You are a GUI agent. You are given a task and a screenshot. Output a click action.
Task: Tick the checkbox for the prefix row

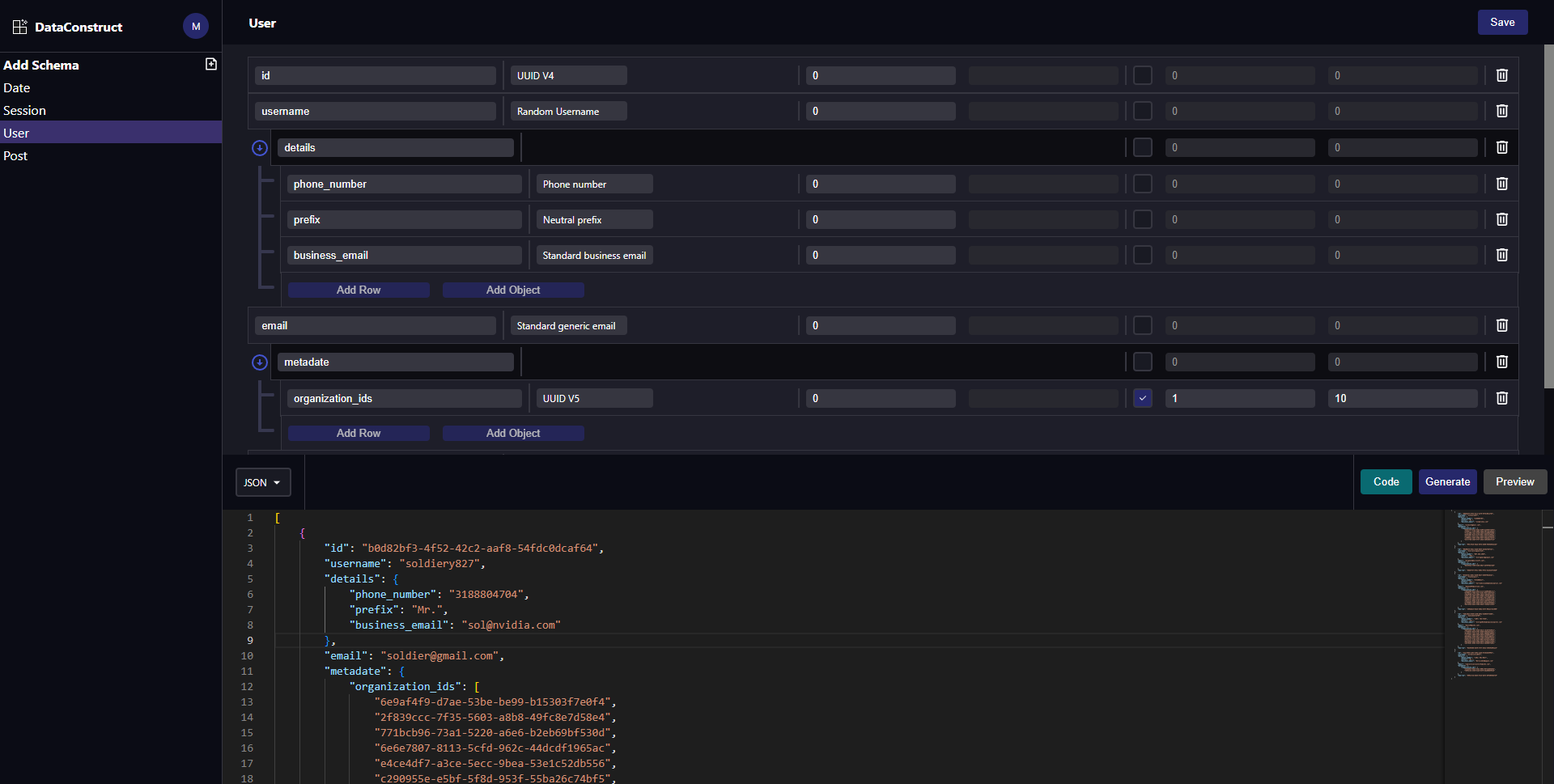point(1142,219)
